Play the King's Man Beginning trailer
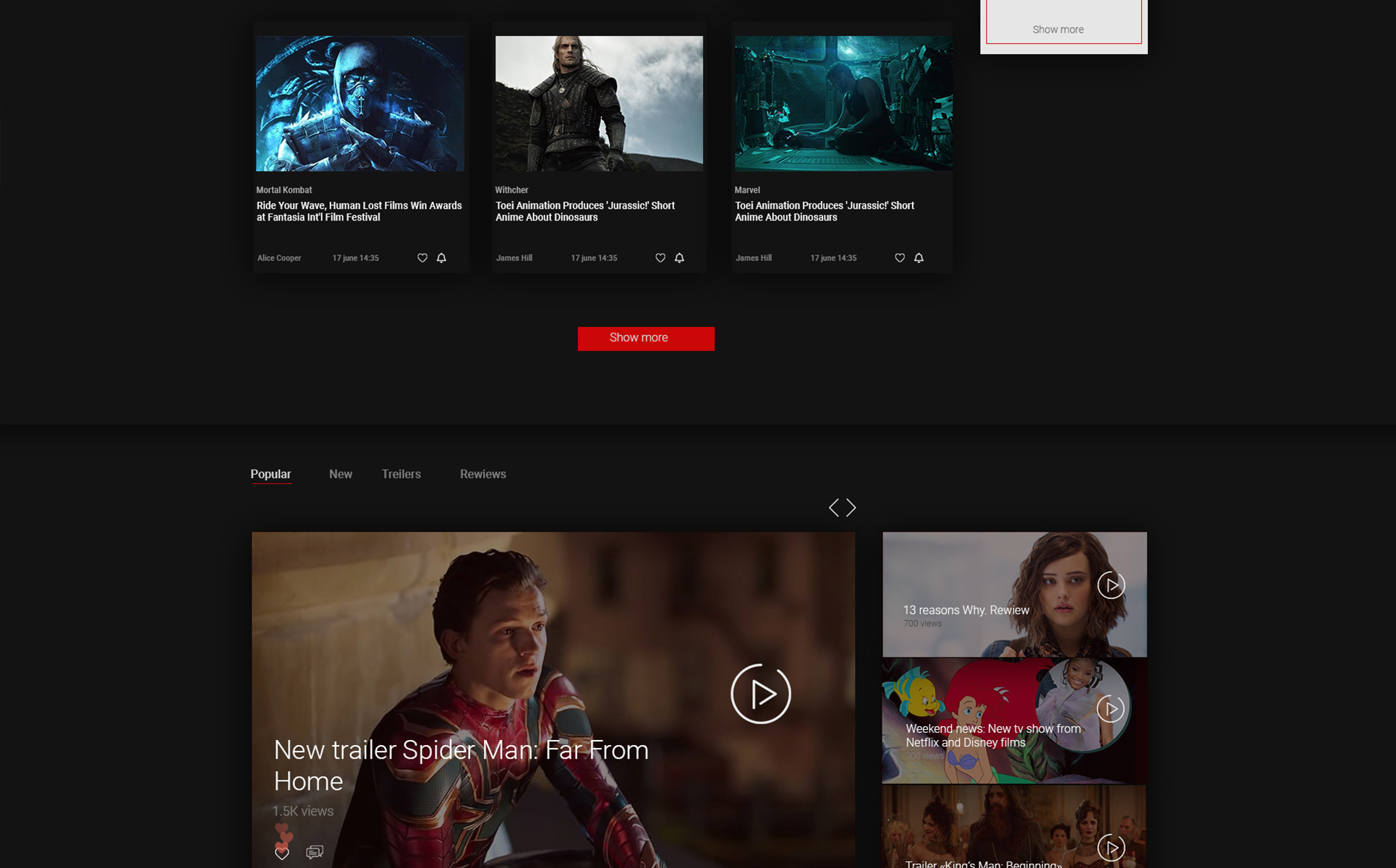 pyautogui.click(x=1111, y=848)
